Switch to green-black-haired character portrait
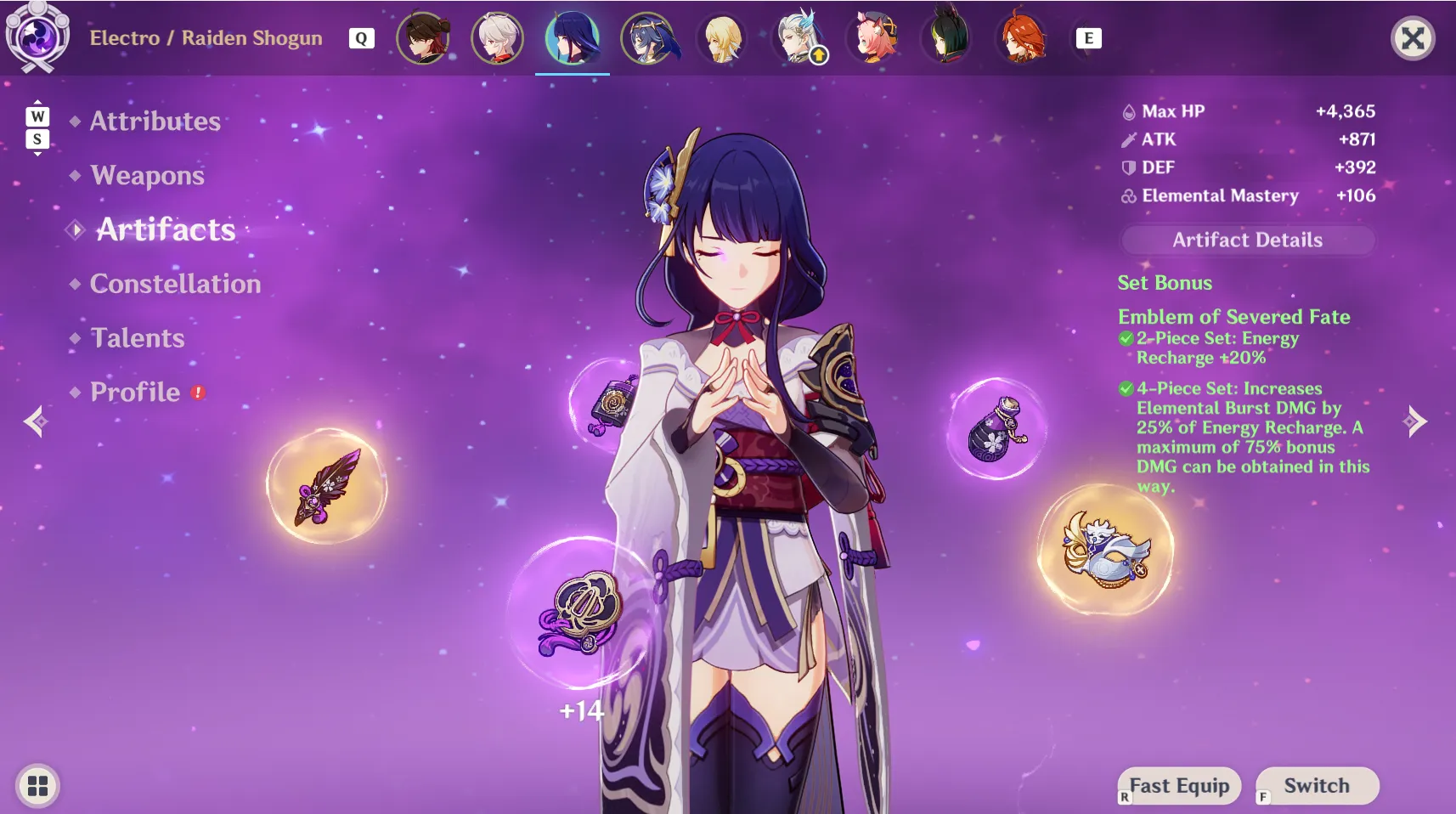The width and height of the screenshot is (1456, 814). 948,37
